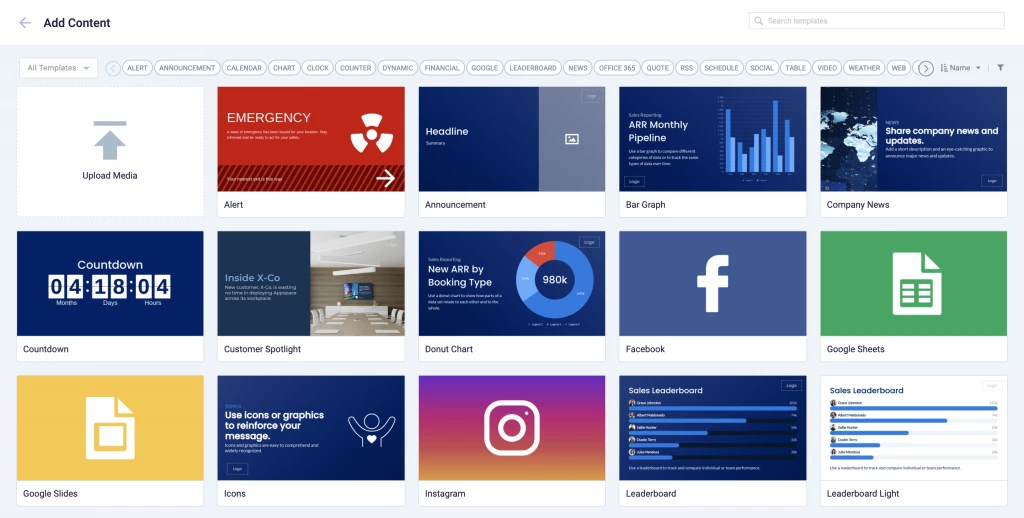
Task: Select the Bar Graph template thumbnail
Action: pos(712,139)
